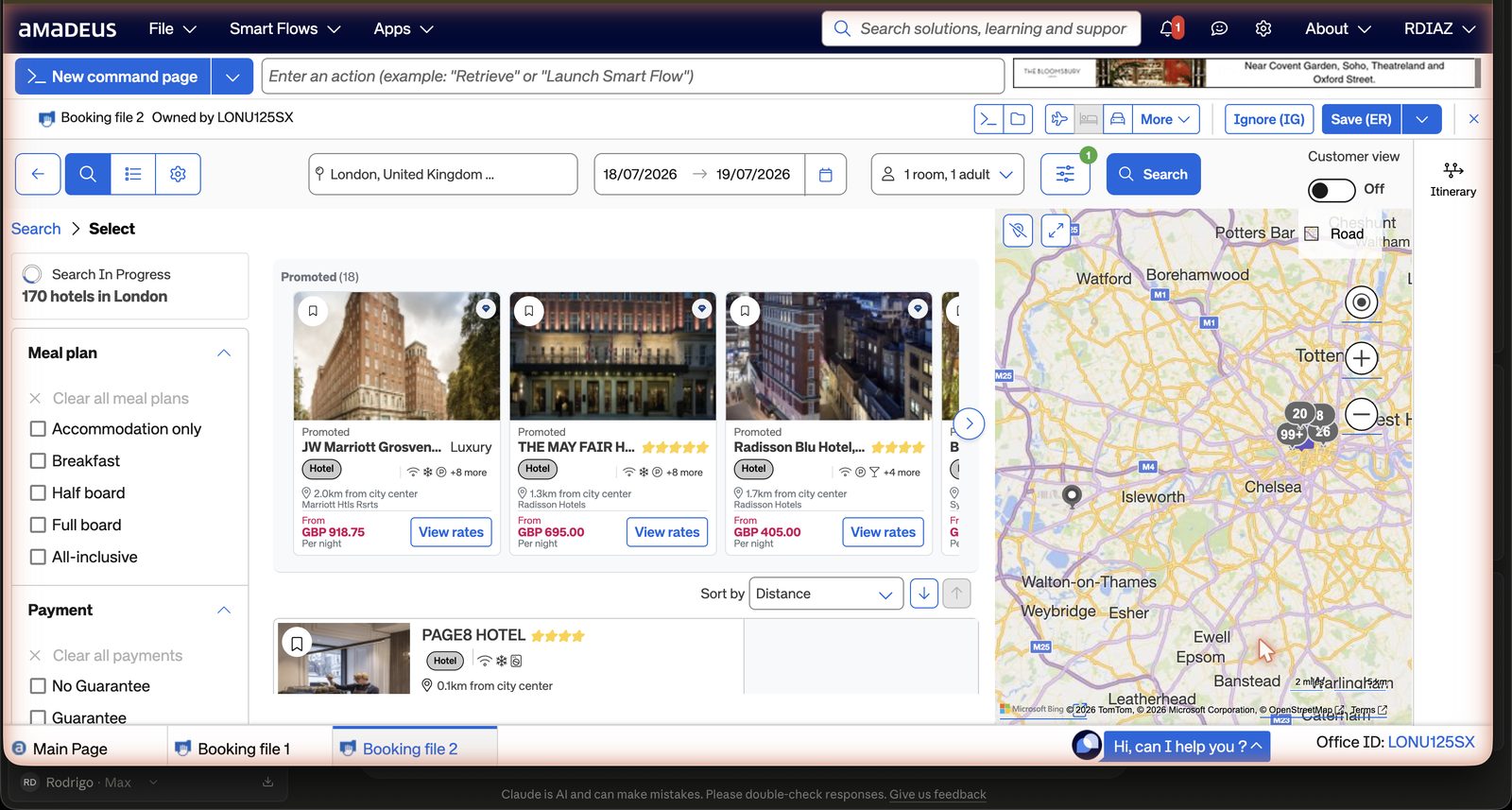Sort results in ascending order arrow
Screen dimensions: 1512x810
point(956,594)
